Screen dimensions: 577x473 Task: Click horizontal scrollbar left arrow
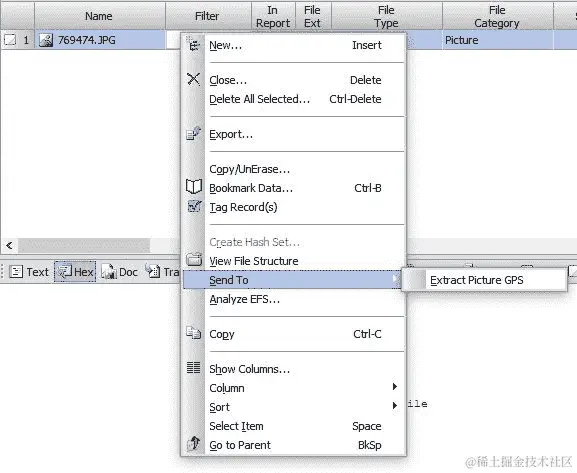pos(9,245)
